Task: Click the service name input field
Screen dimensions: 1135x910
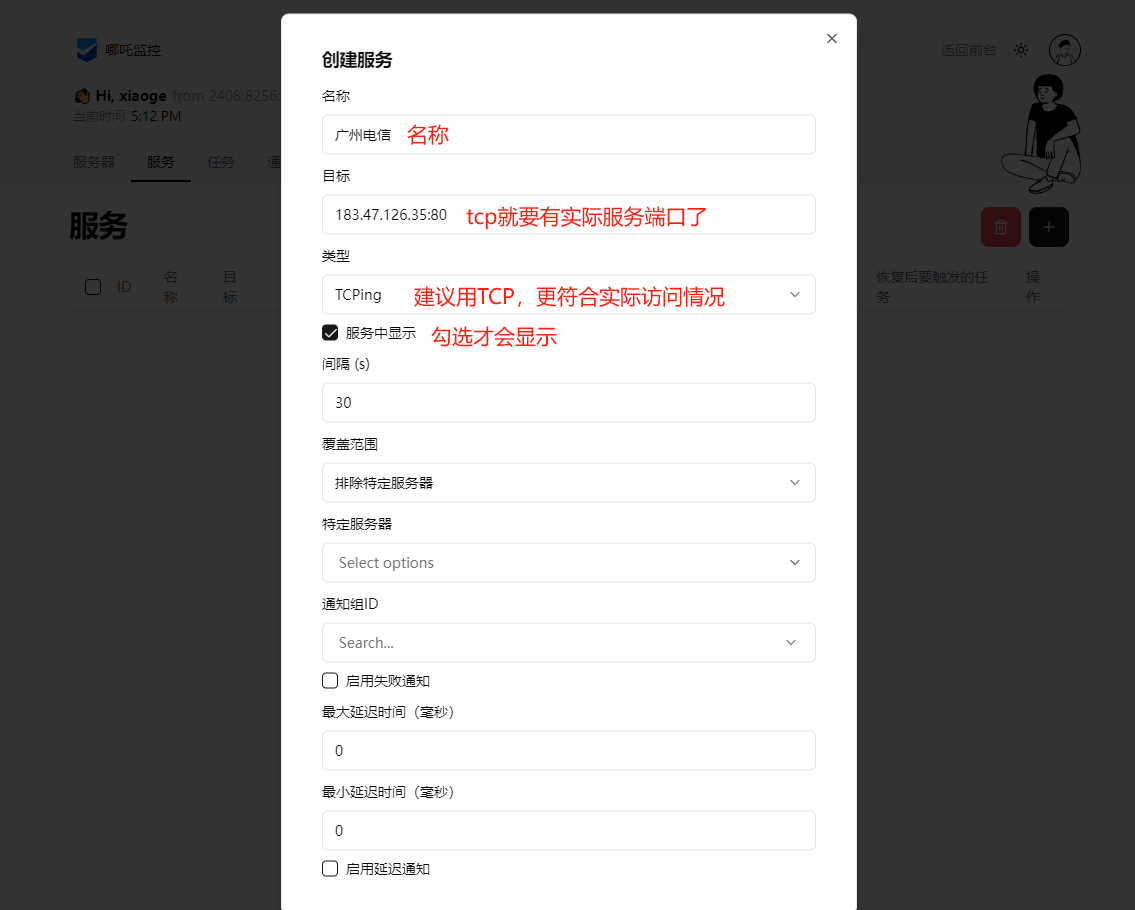Action: [x=567, y=135]
